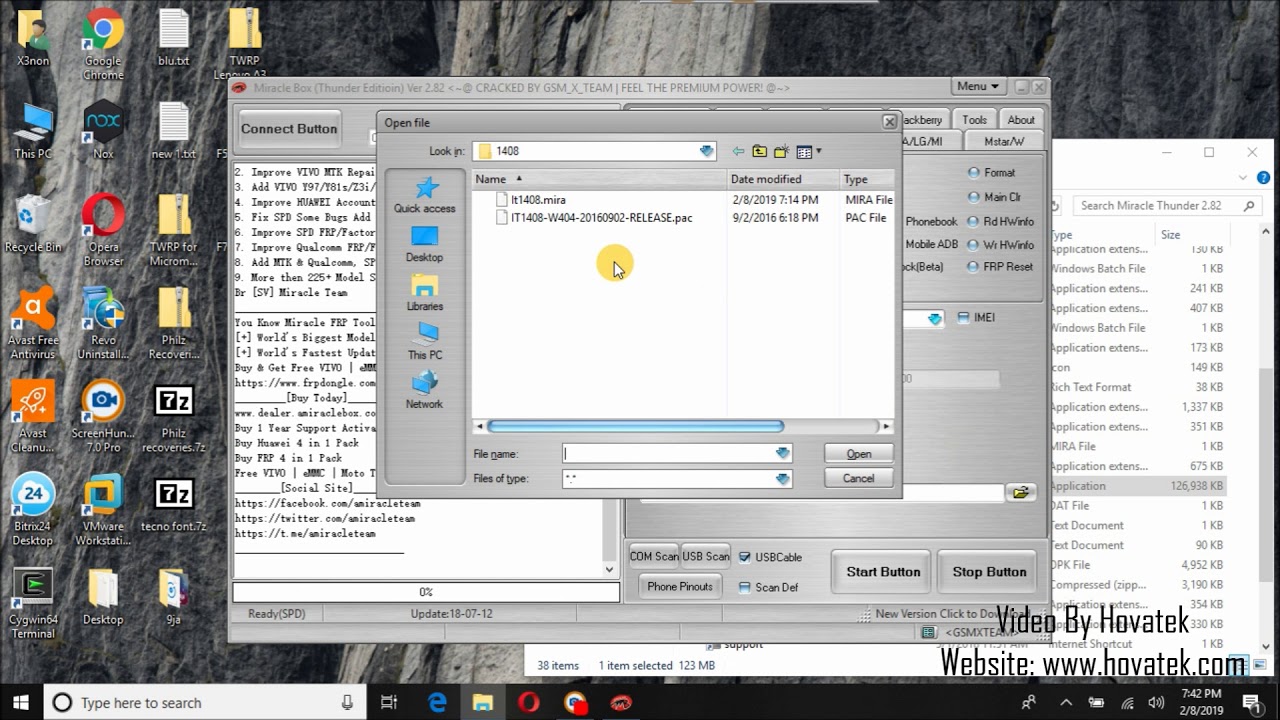Image resolution: width=1280 pixels, height=720 pixels.
Task: Open the View Menu icon in the dialog
Action: click(808, 152)
